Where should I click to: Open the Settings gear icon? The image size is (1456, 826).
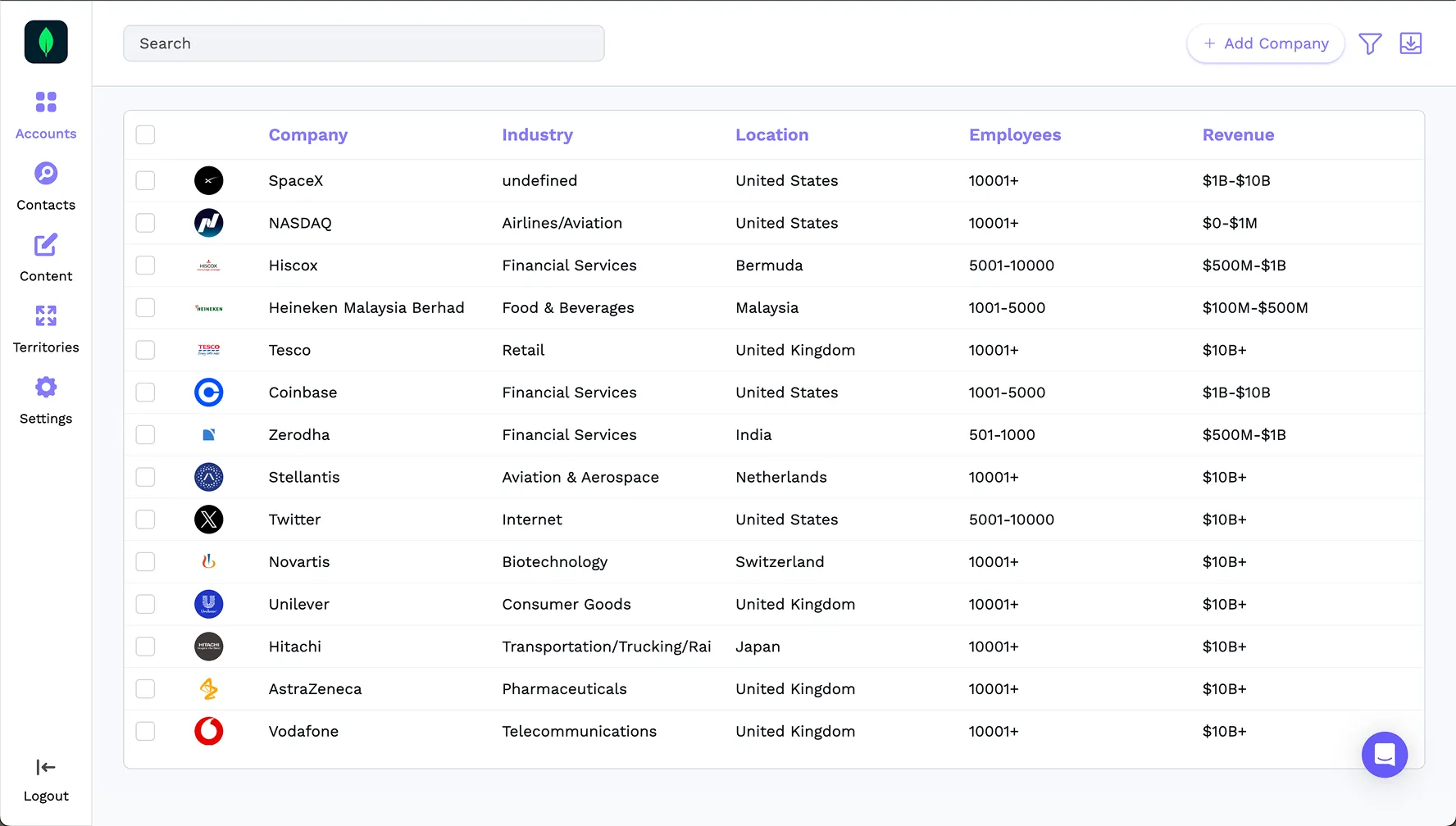46,388
